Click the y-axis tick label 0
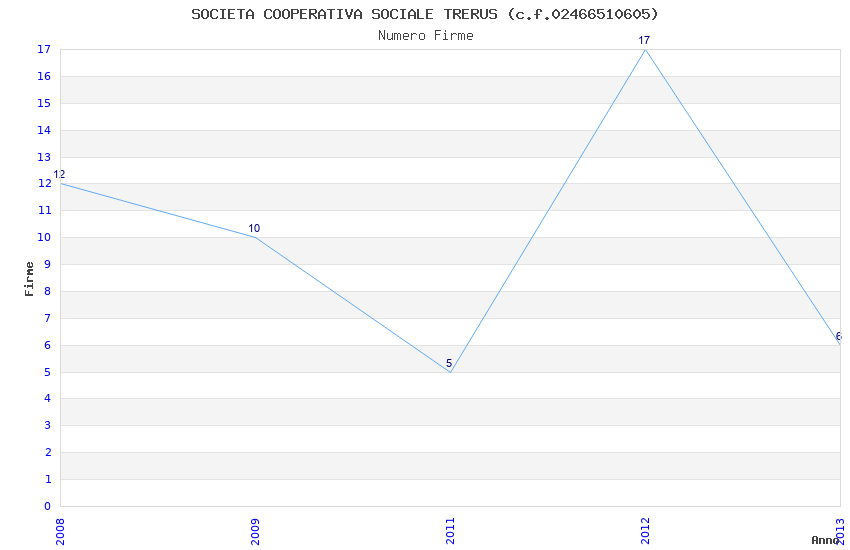This screenshot has width=850, height=550. [x=48, y=506]
